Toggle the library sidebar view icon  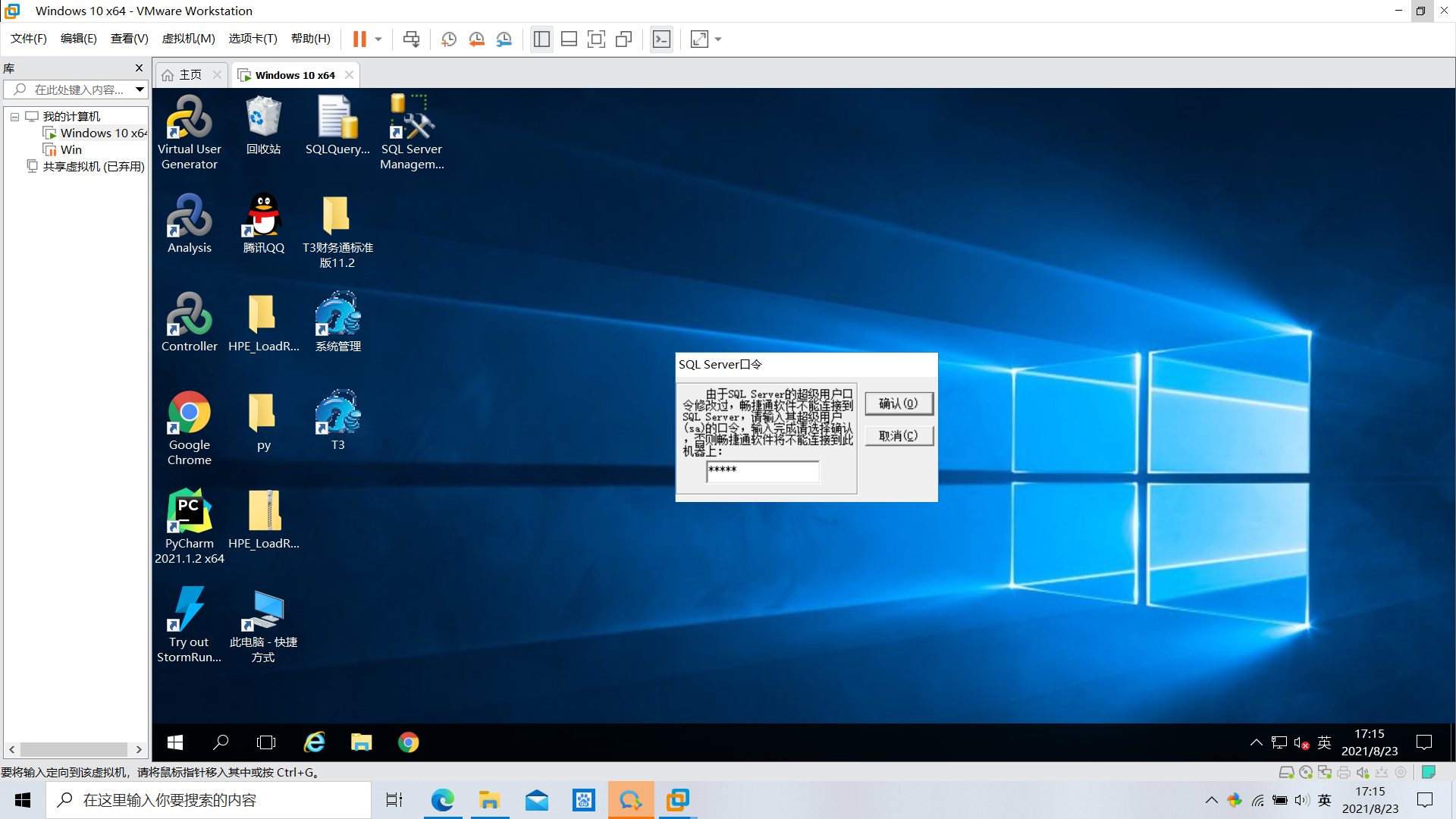[541, 39]
